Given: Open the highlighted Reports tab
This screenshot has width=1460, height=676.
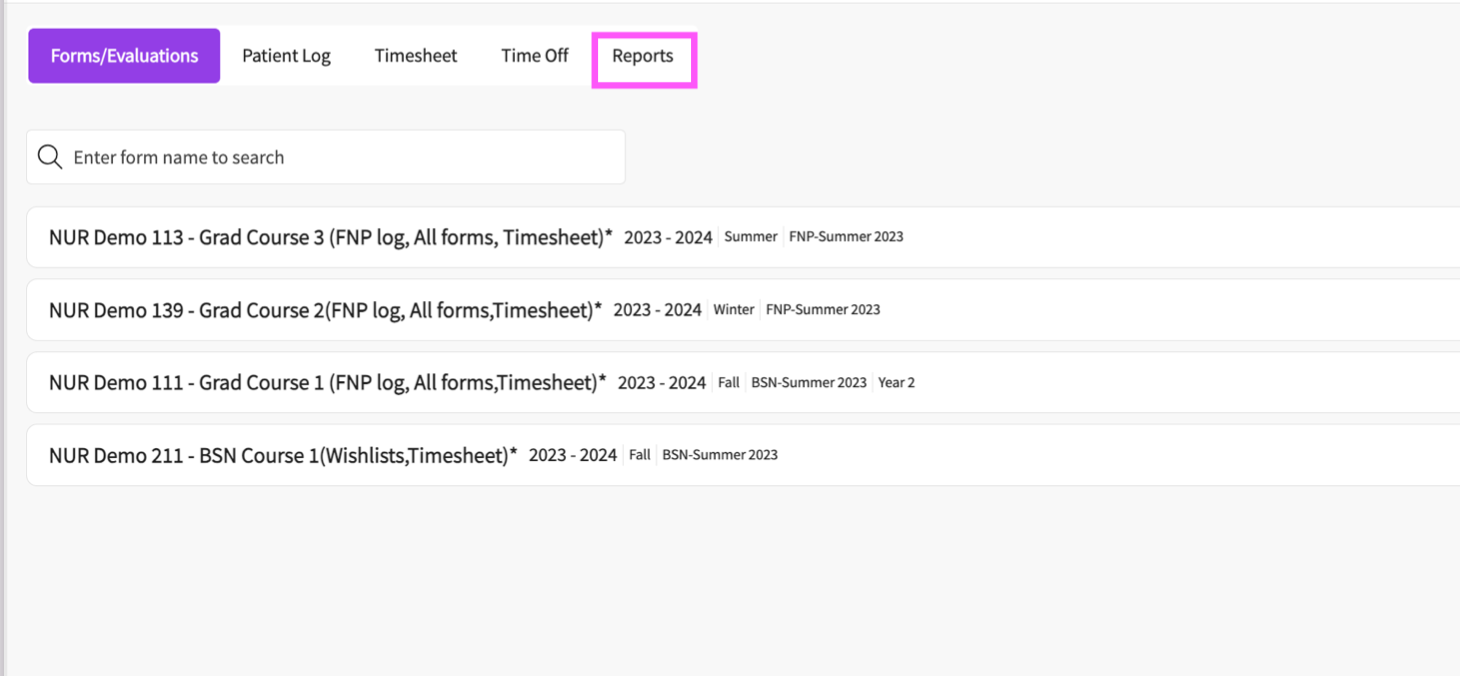Looking at the screenshot, I should (x=643, y=56).
